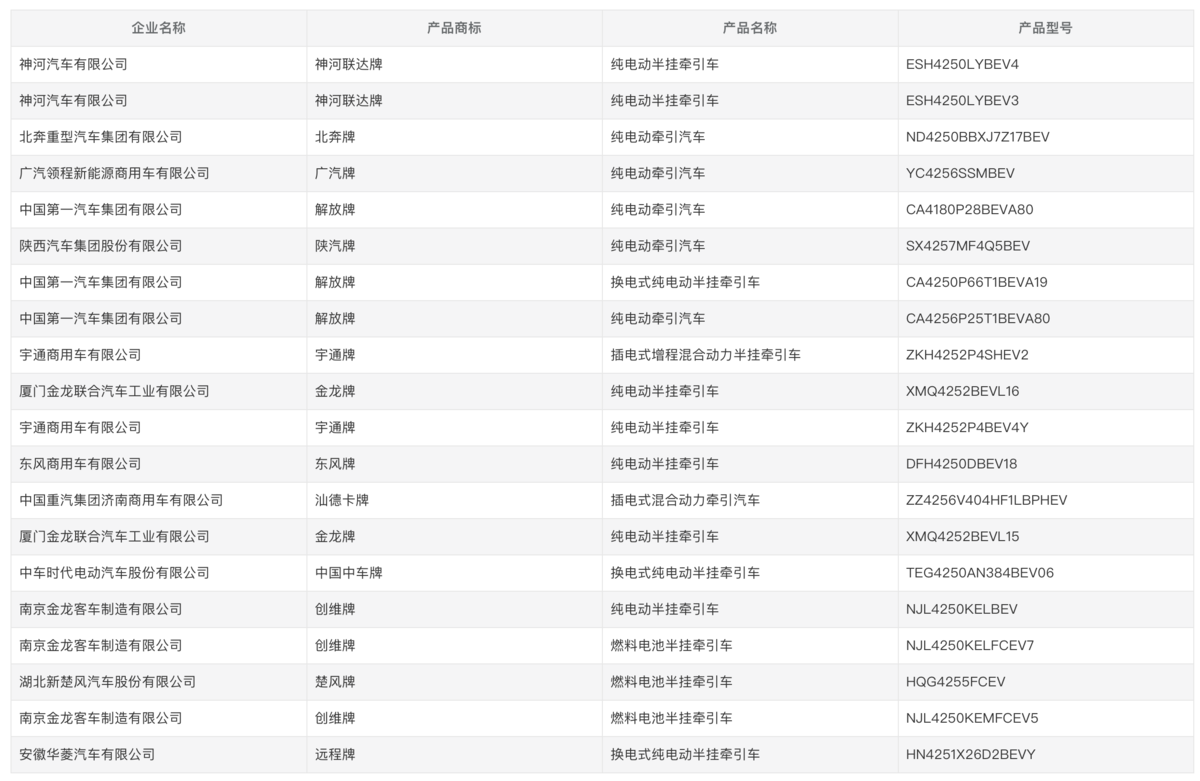Click the 远程牌 brand cell
Viewport: 1200px width, 781px height.
coord(335,754)
